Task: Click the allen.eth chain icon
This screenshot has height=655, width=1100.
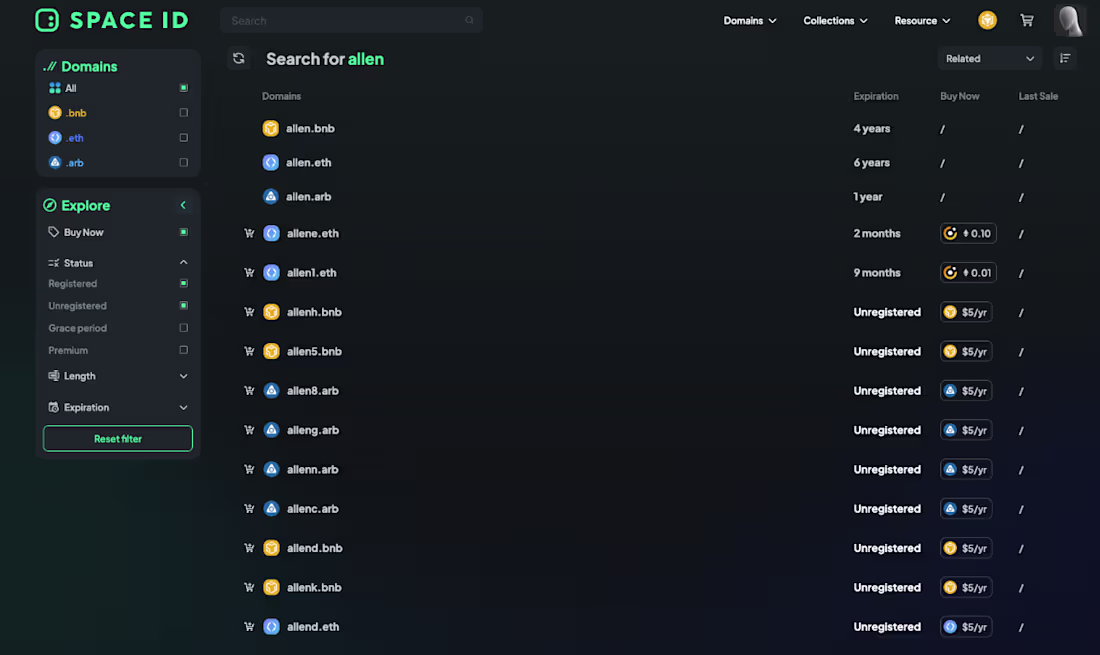Action: (x=271, y=163)
